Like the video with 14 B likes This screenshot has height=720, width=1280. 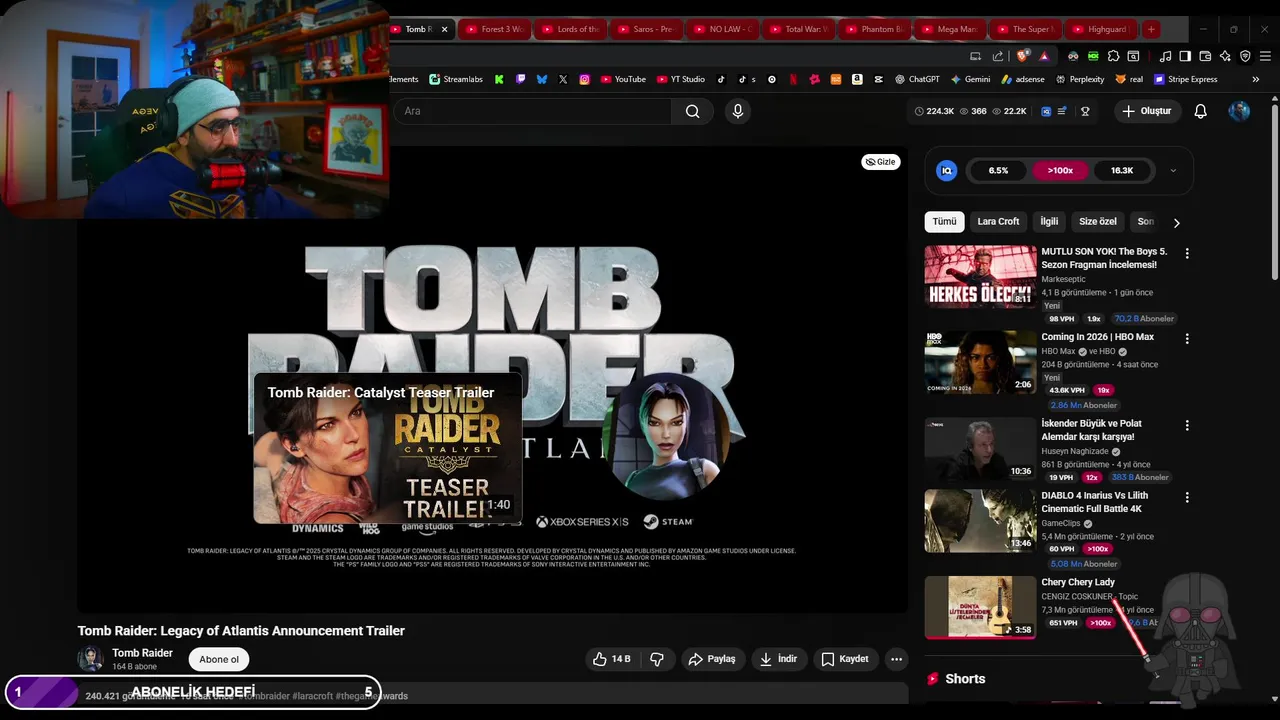pyautogui.click(x=611, y=659)
